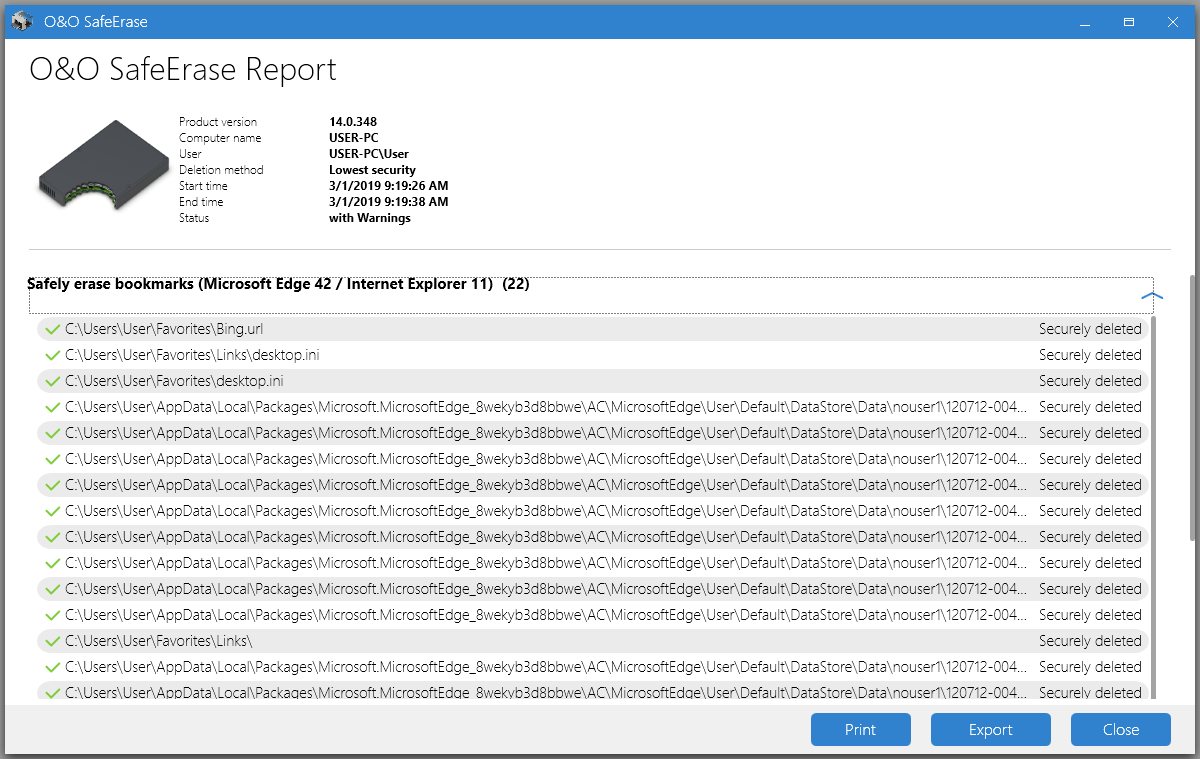Click the user value USER-PC\User
The width and height of the screenshot is (1200, 759).
(369, 154)
